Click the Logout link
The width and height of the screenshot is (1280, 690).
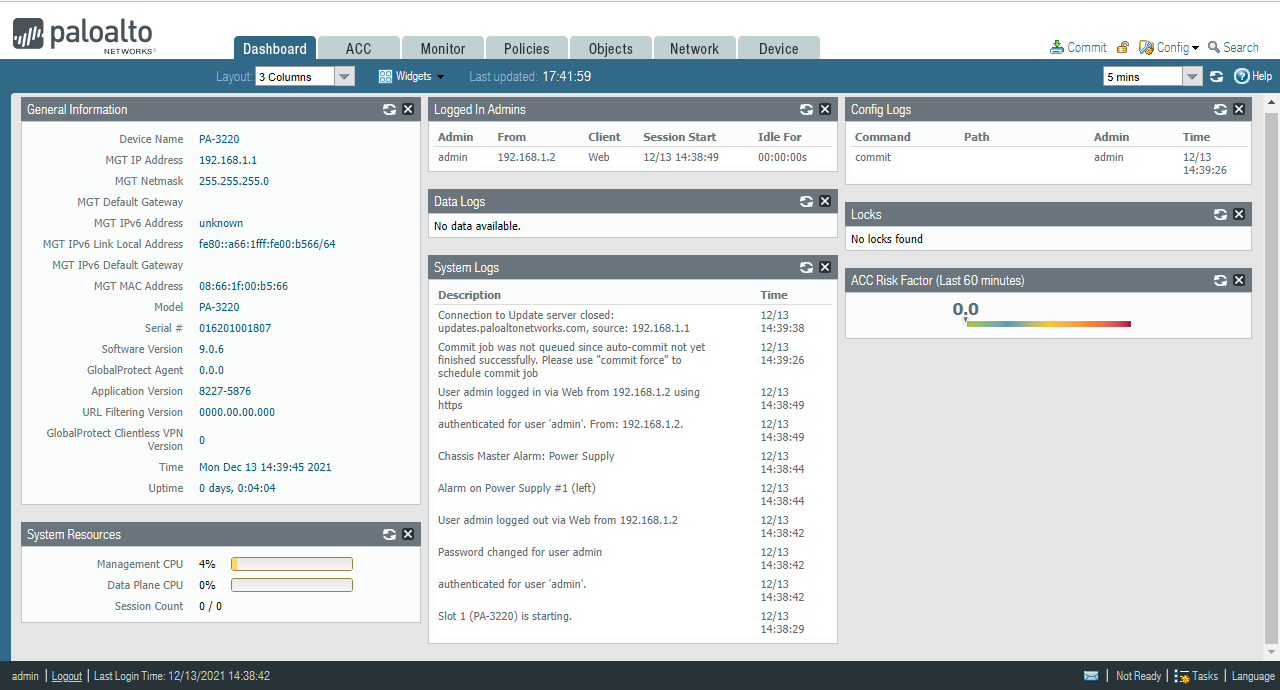click(x=67, y=676)
